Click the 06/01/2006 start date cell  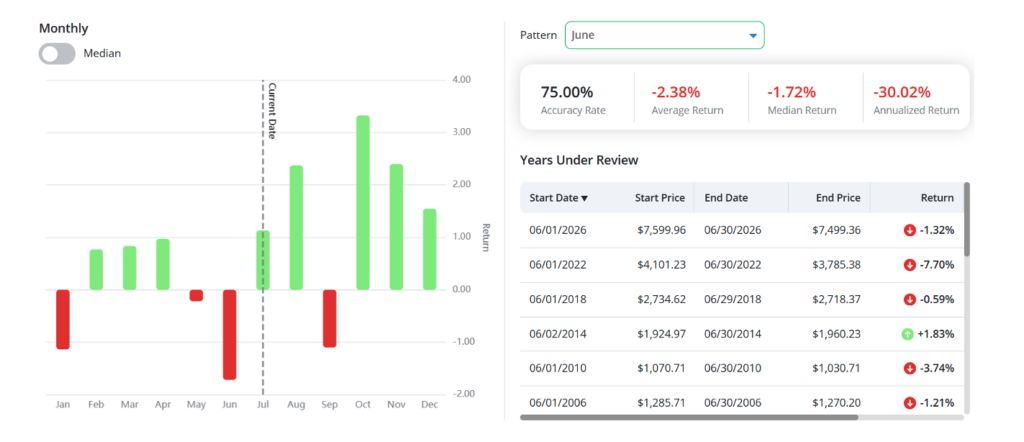558,403
